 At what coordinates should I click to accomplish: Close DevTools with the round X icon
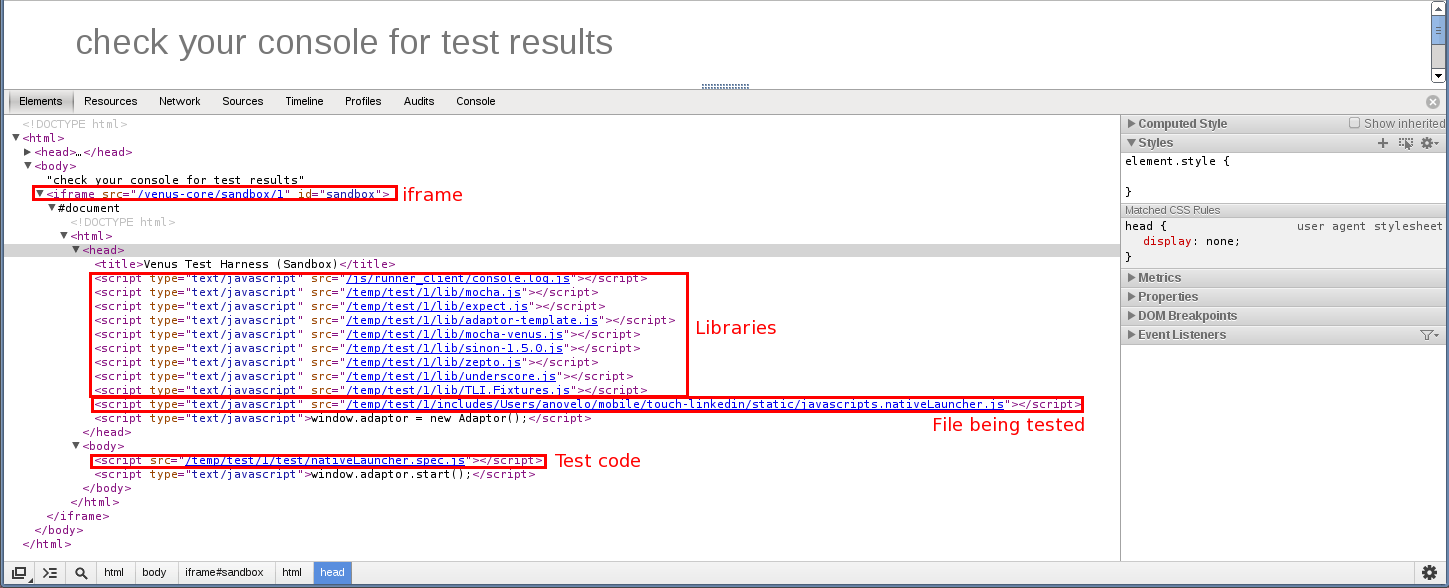point(1433,101)
